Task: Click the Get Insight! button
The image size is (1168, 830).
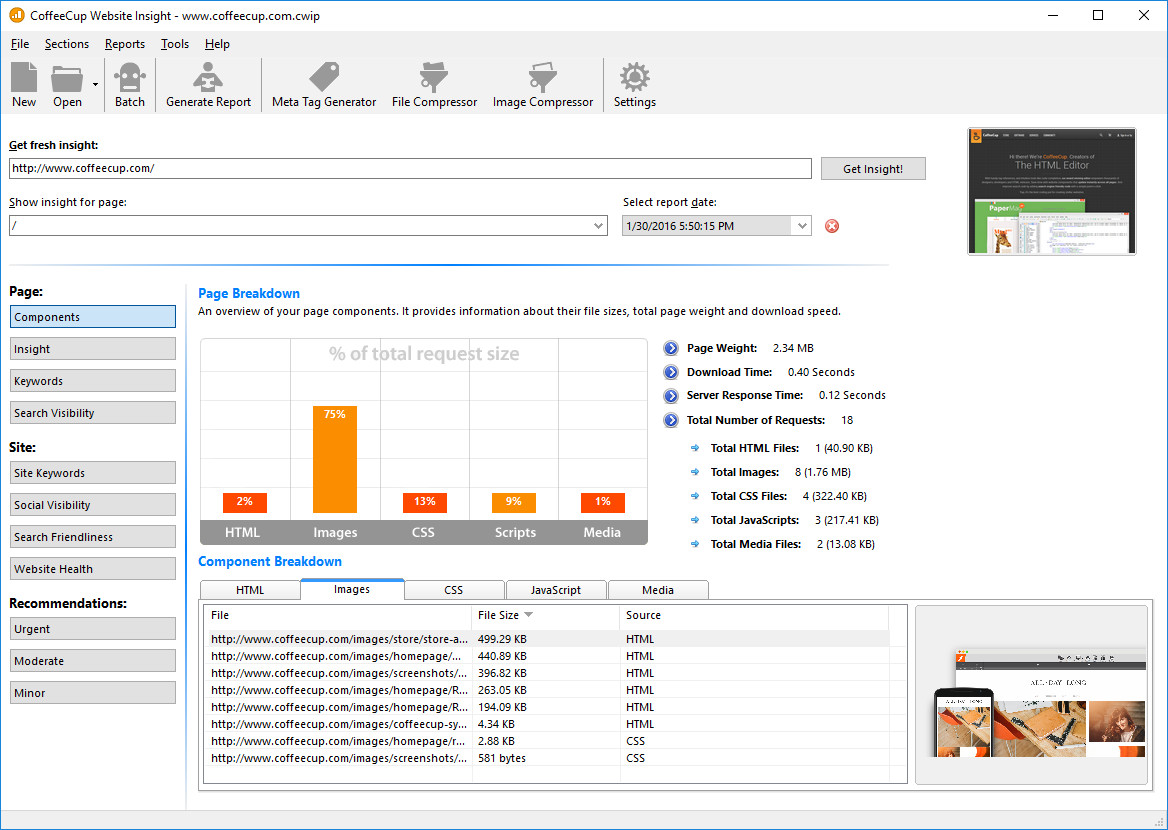Action: (873, 168)
